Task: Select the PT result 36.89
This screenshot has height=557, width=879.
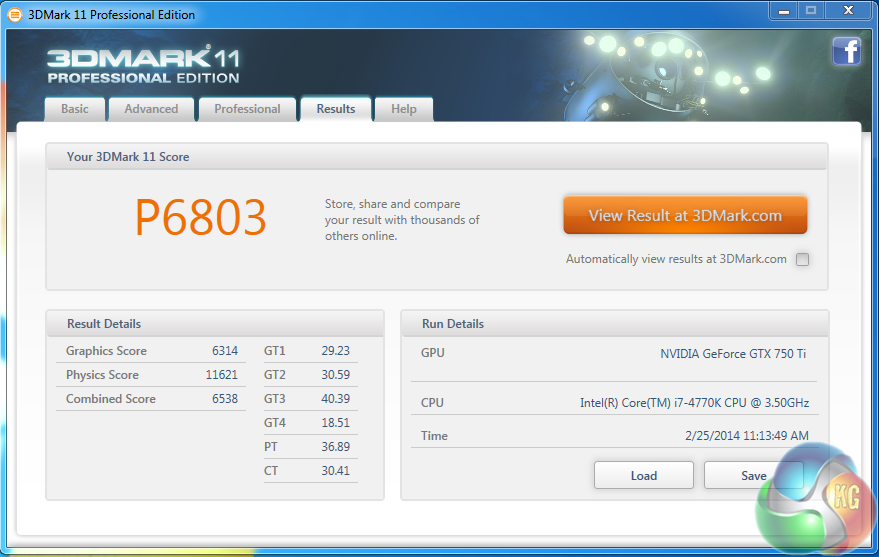Action: tap(335, 447)
